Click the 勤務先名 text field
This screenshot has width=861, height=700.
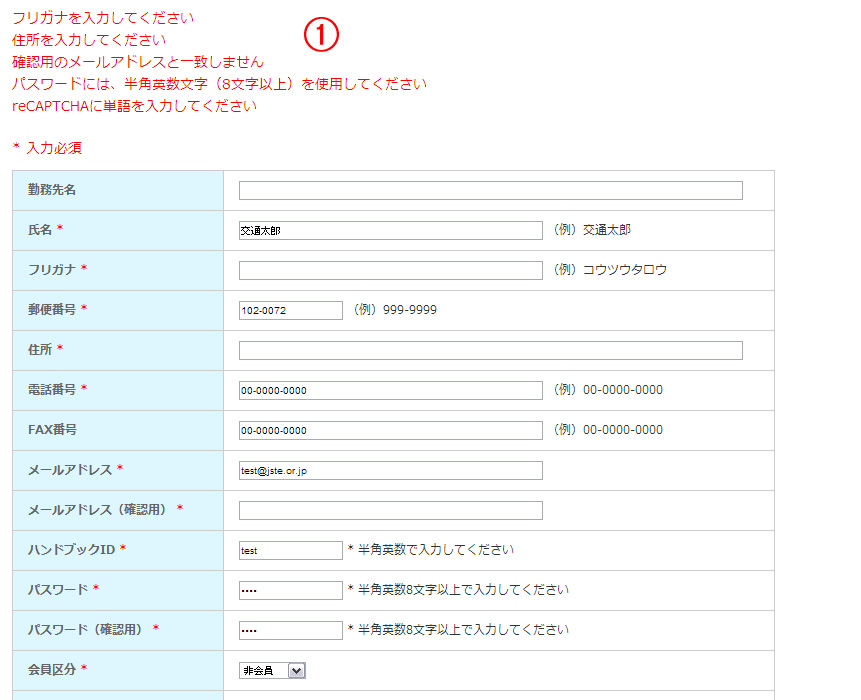pos(490,191)
